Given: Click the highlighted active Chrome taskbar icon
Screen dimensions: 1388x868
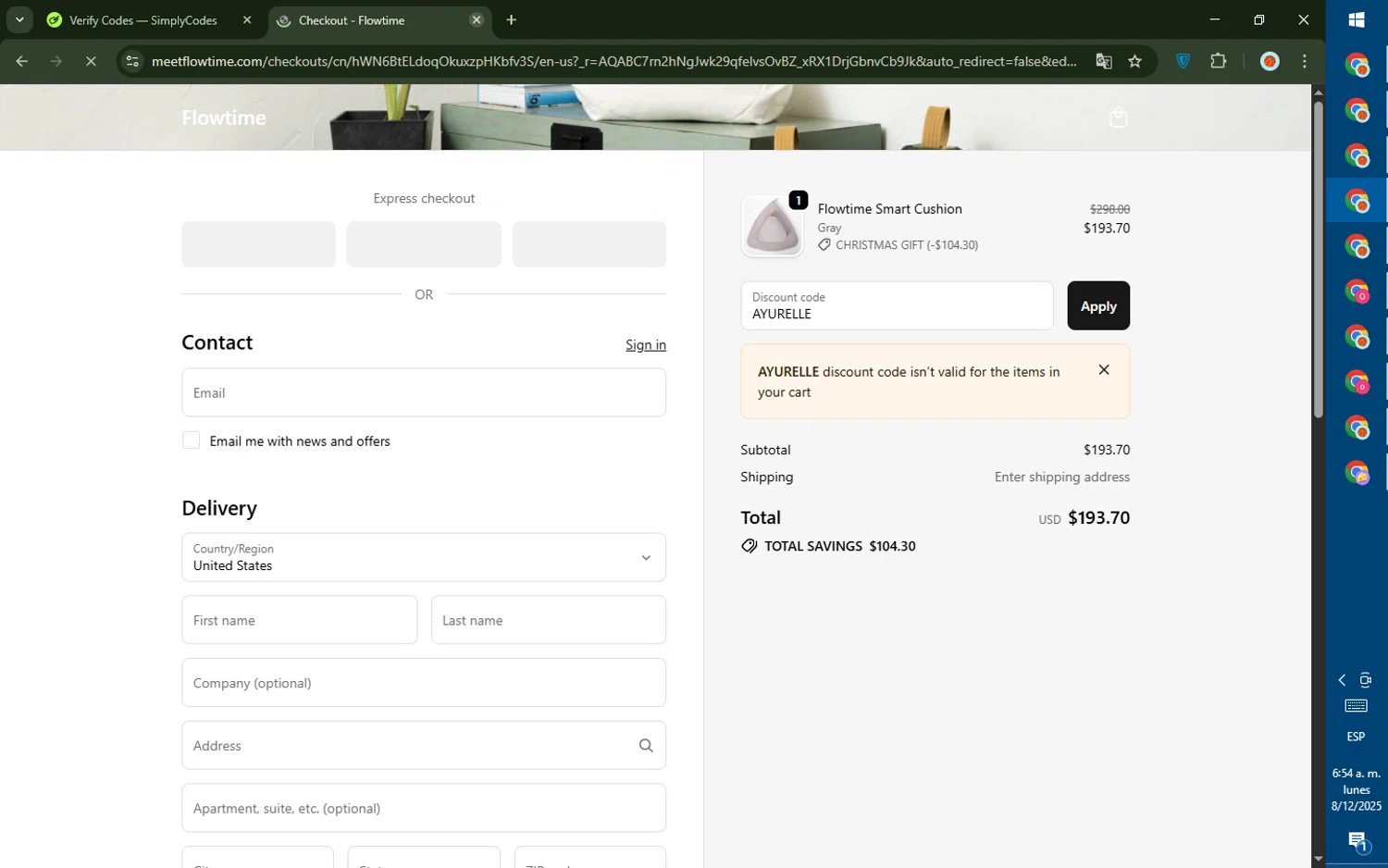Looking at the screenshot, I should point(1357,201).
